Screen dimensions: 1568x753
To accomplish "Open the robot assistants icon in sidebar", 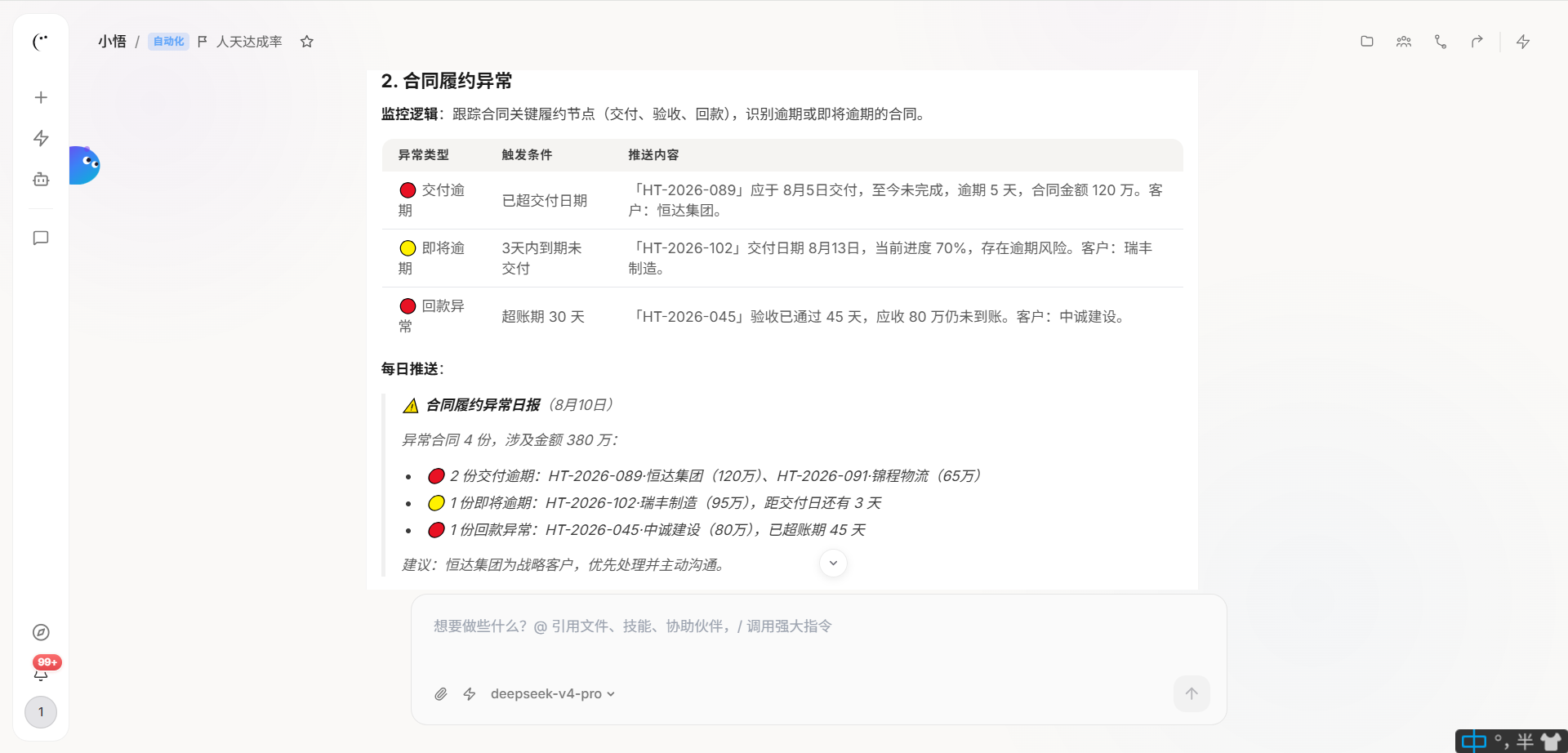I will tap(41, 179).
